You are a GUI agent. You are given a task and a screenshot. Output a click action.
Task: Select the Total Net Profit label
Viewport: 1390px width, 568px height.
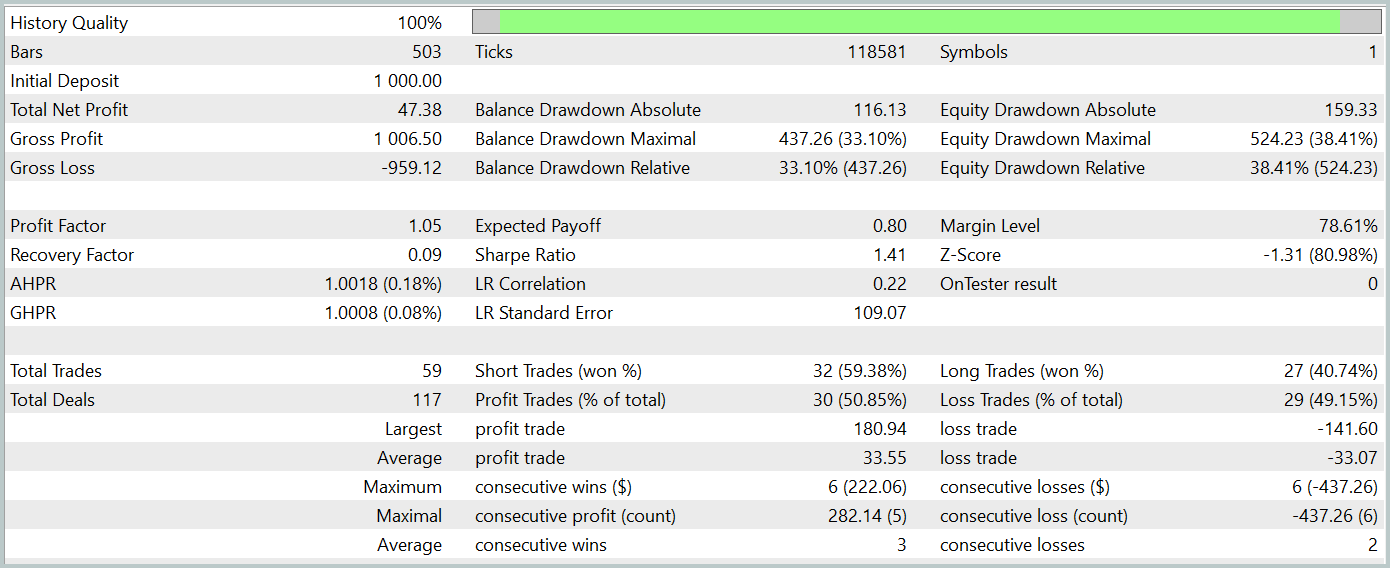tap(69, 110)
